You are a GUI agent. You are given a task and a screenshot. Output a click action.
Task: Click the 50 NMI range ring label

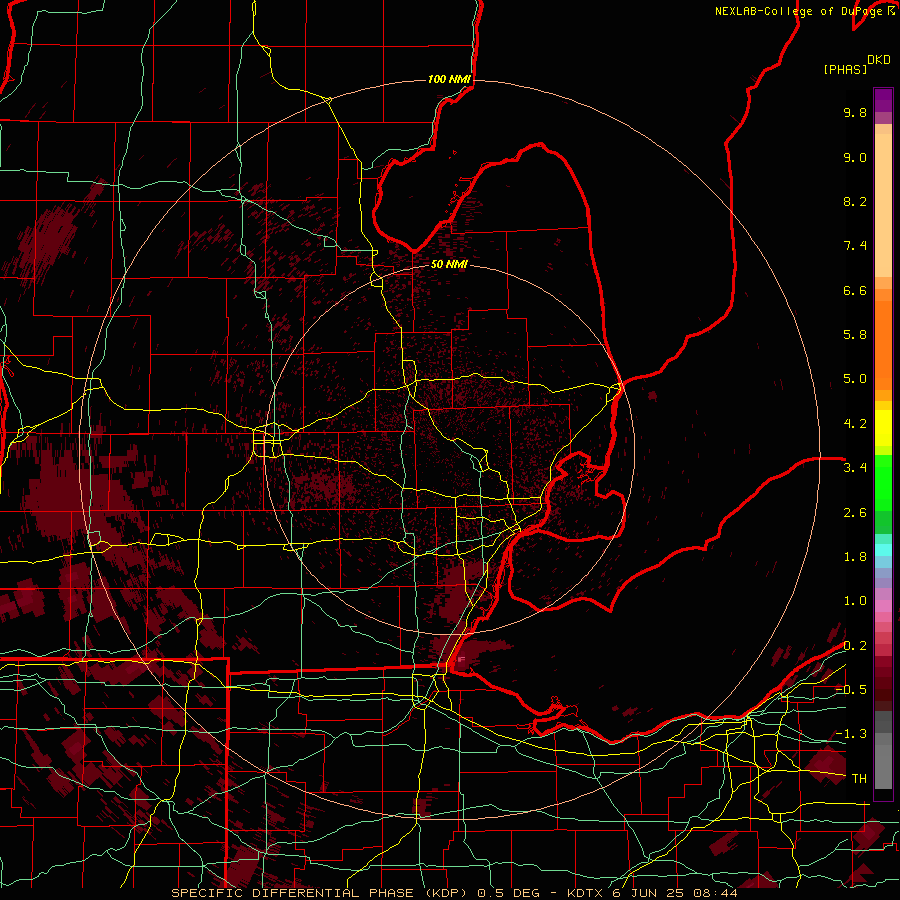click(449, 264)
